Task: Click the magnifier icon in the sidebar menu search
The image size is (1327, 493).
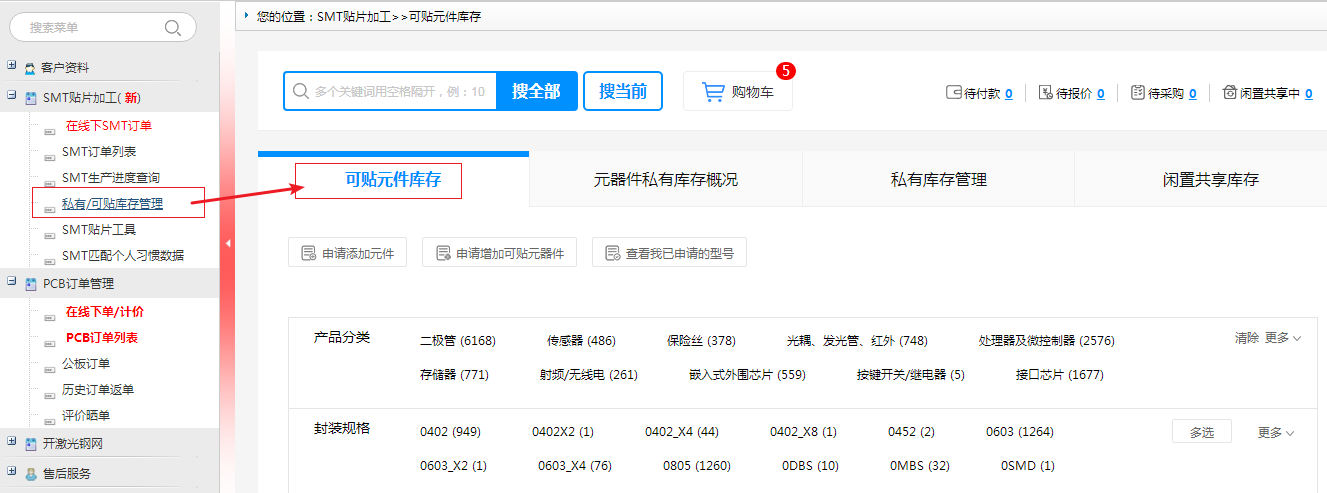Action: (x=172, y=28)
